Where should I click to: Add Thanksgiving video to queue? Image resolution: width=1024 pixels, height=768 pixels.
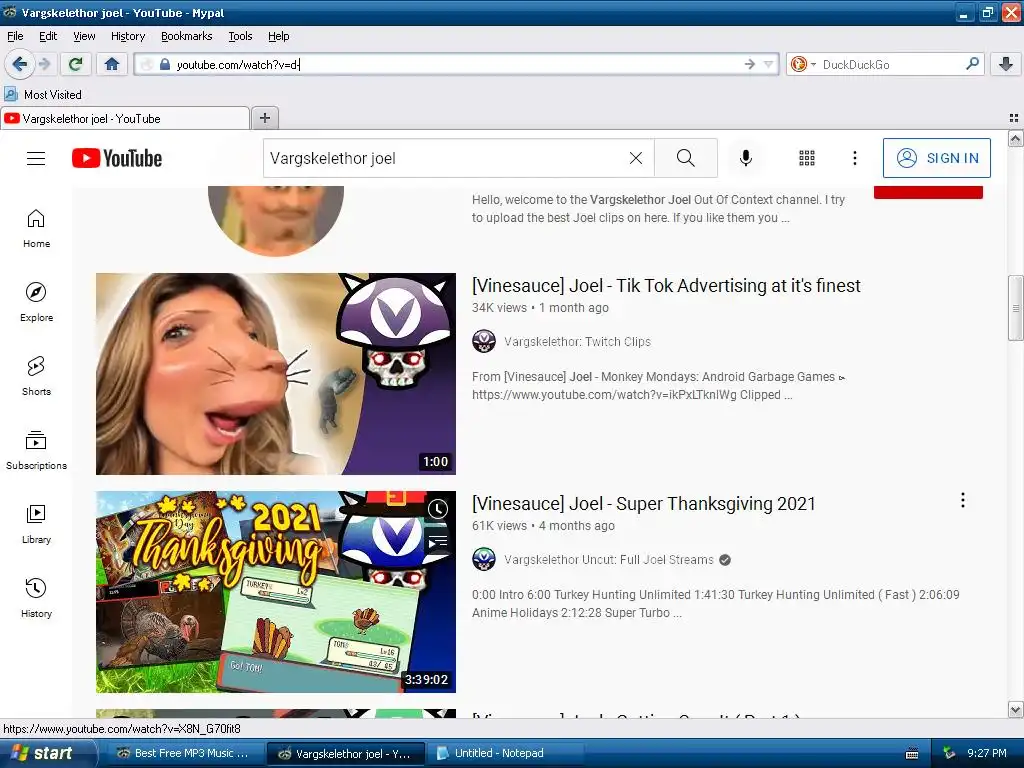(438, 541)
